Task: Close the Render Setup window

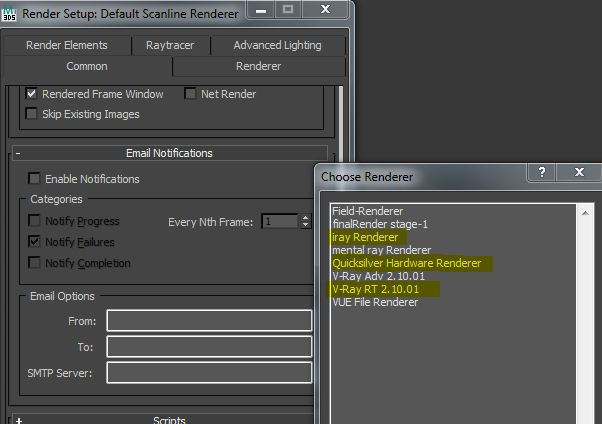Action: click(325, 10)
